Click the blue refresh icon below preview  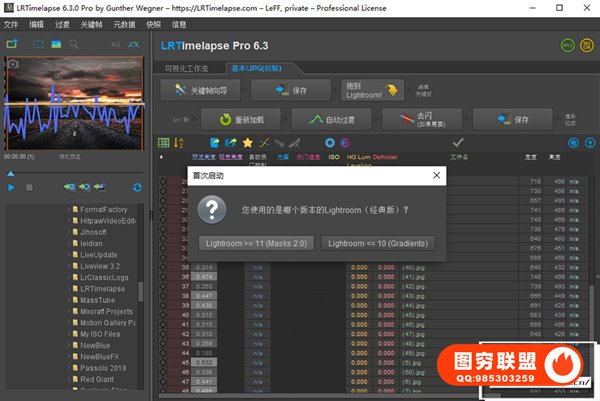coord(137,187)
